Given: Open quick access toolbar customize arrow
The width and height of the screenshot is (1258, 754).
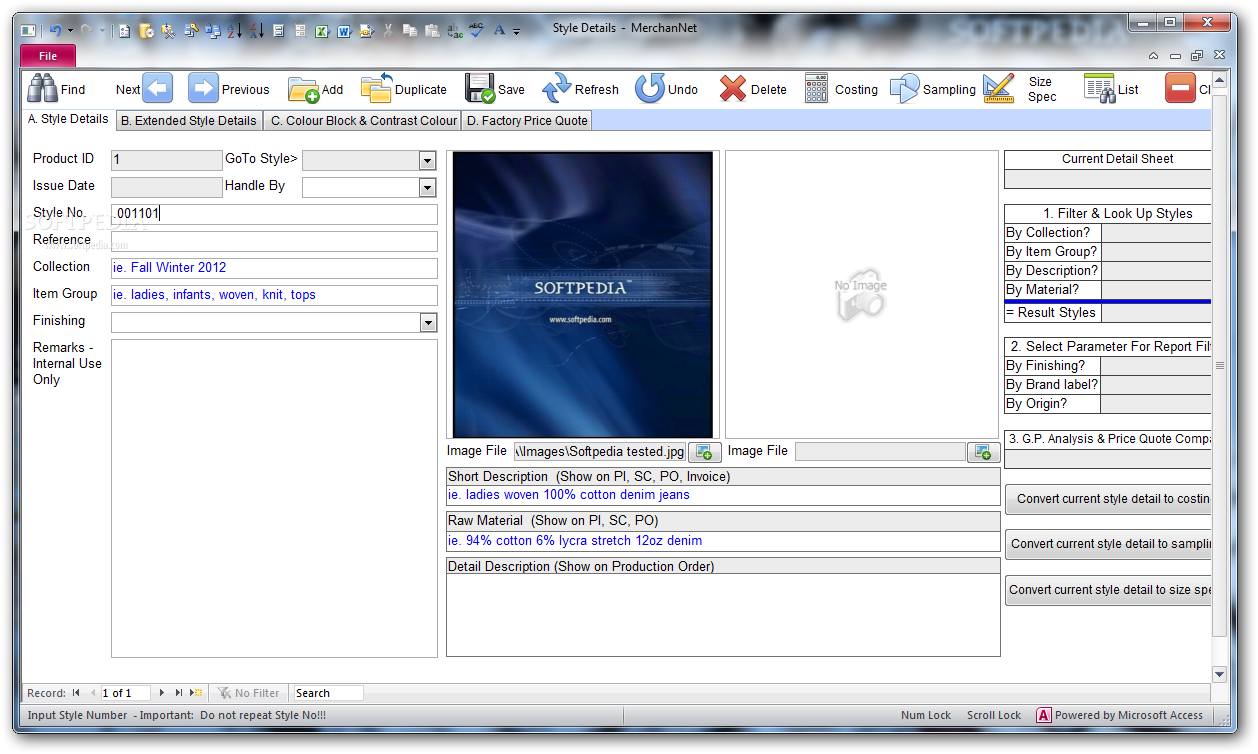Looking at the screenshot, I should pyautogui.click(x=517, y=32).
